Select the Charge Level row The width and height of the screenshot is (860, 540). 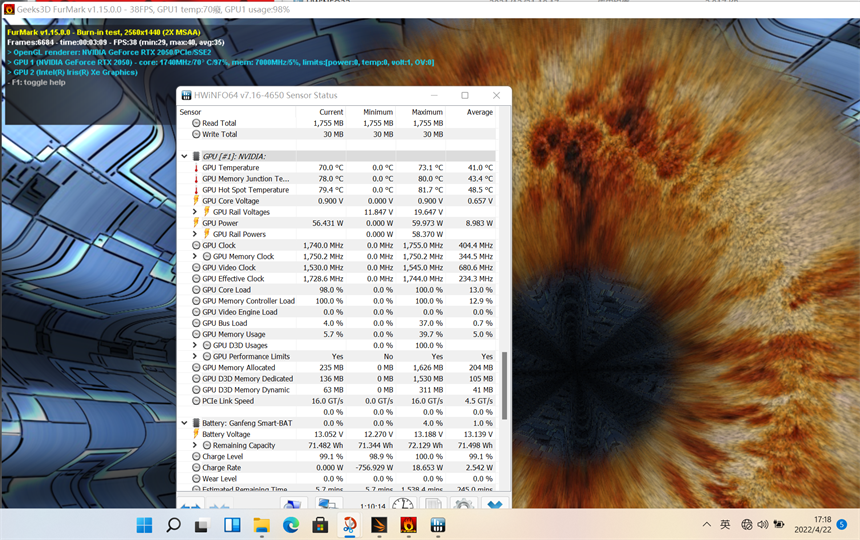(336, 456)
